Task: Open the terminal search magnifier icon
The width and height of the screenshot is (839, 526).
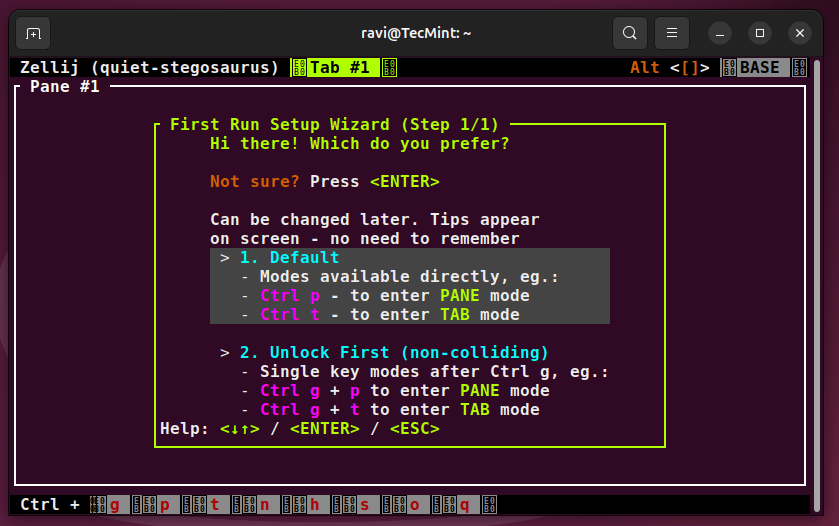Action: coord(629,33)
